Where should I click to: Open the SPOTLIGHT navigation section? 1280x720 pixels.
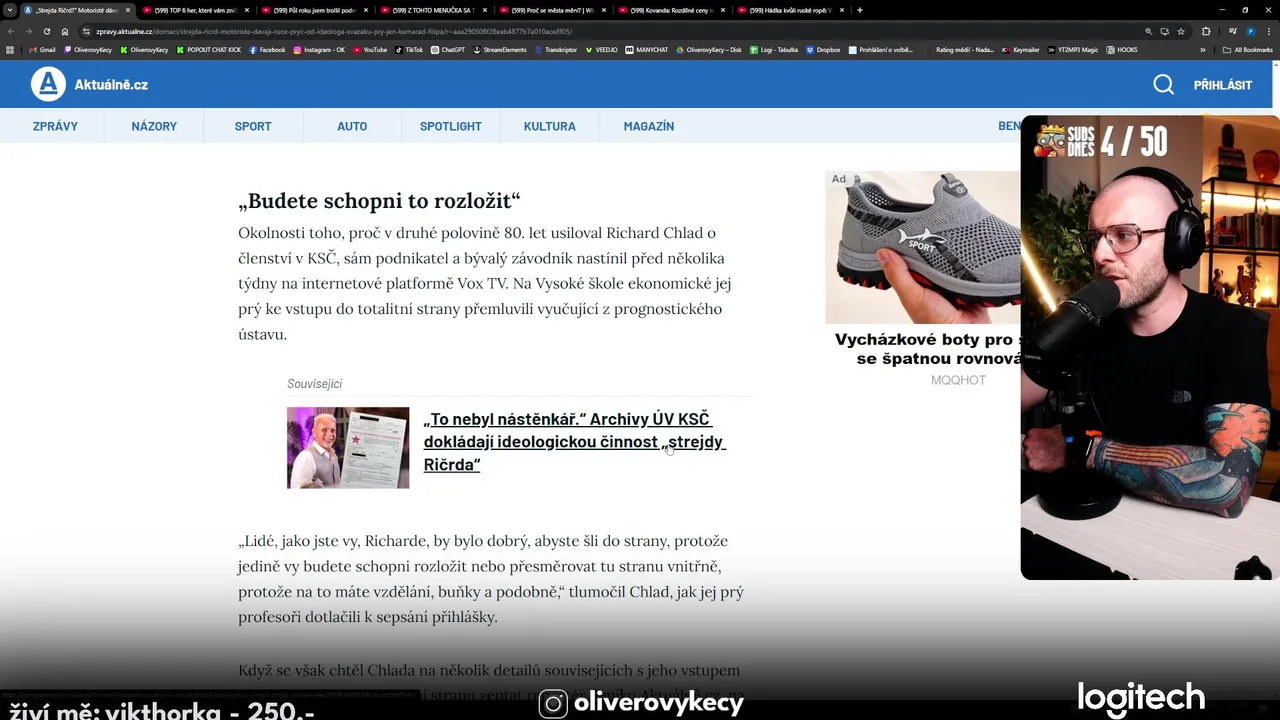[x=451, y=126]
